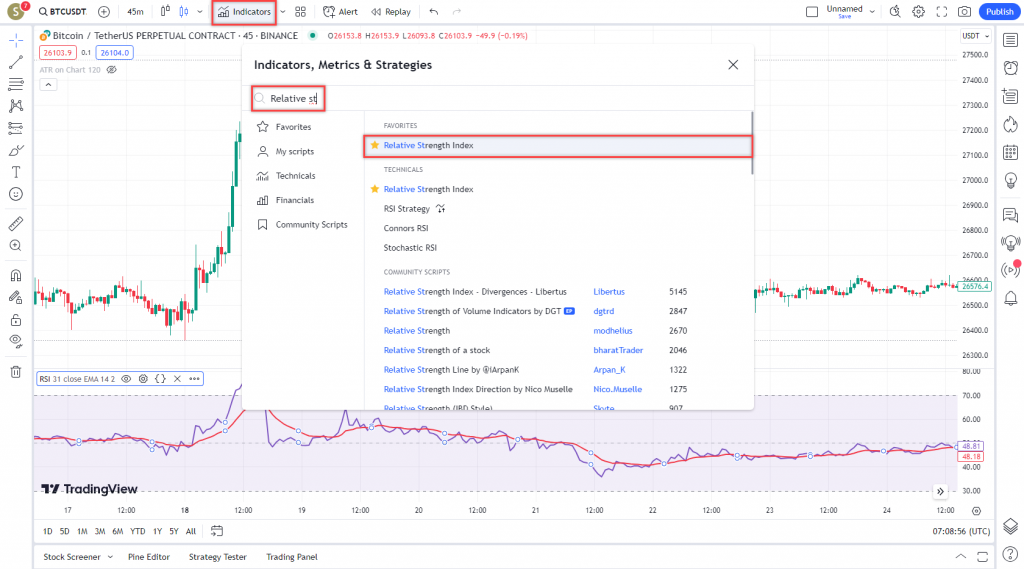Choose Connors RSI from results
Viewport: 1024px width, 569px height.
(406, 228)
